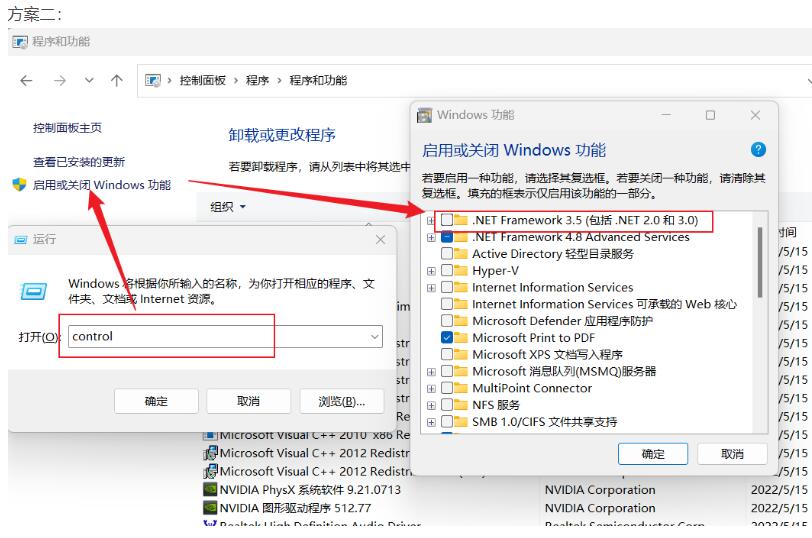
Task: Expand .NET Framework 4.8 Advanced Services node
Action: 431,238
